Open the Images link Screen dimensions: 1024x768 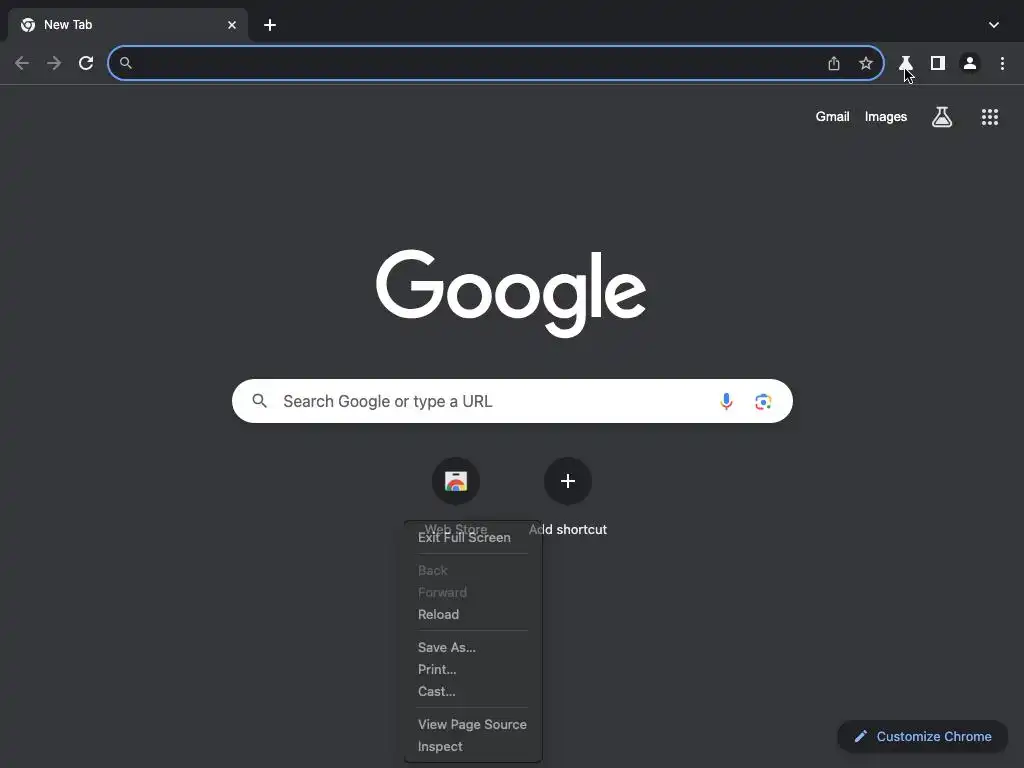tap(886, 117)
